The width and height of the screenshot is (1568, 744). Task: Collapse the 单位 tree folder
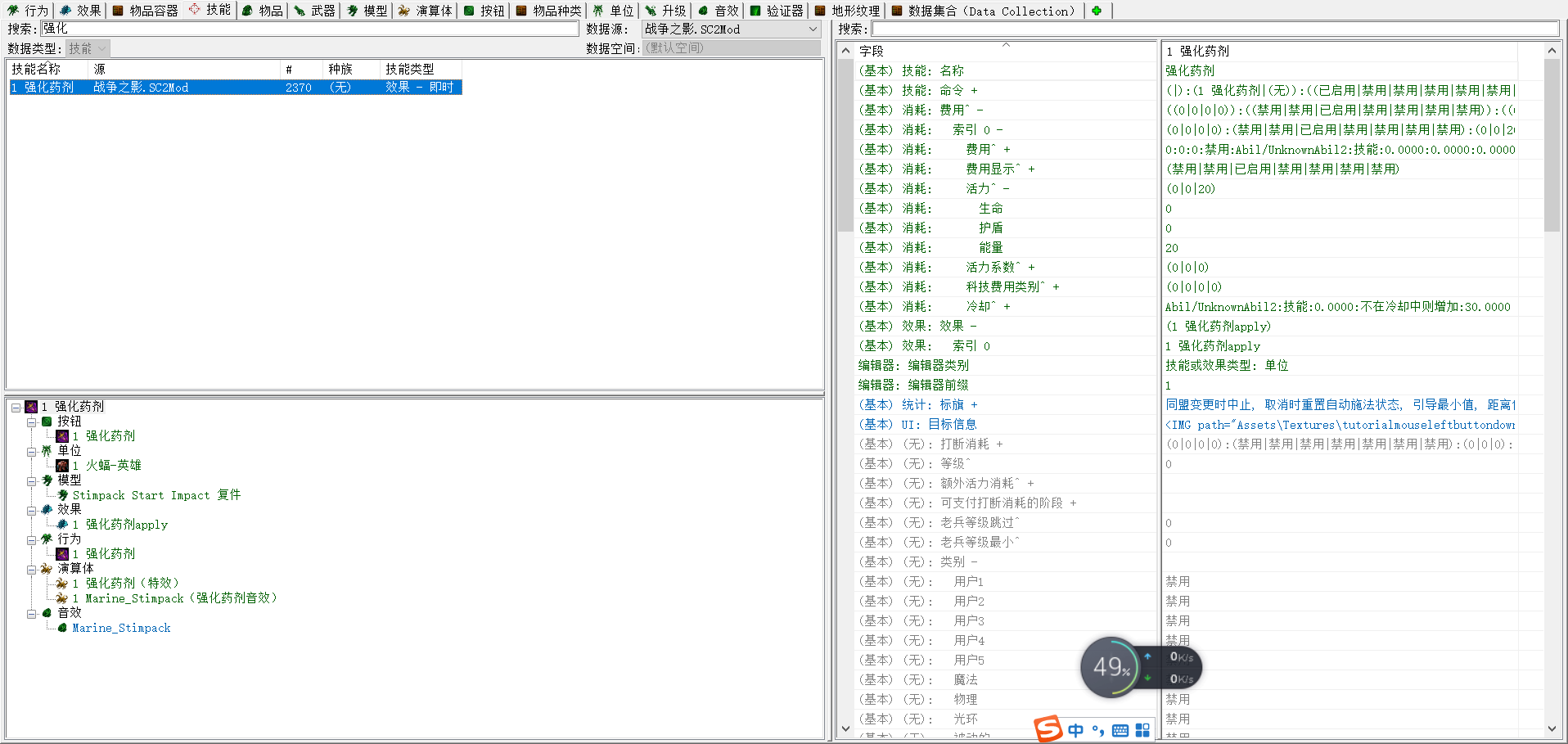pos(31,451)
